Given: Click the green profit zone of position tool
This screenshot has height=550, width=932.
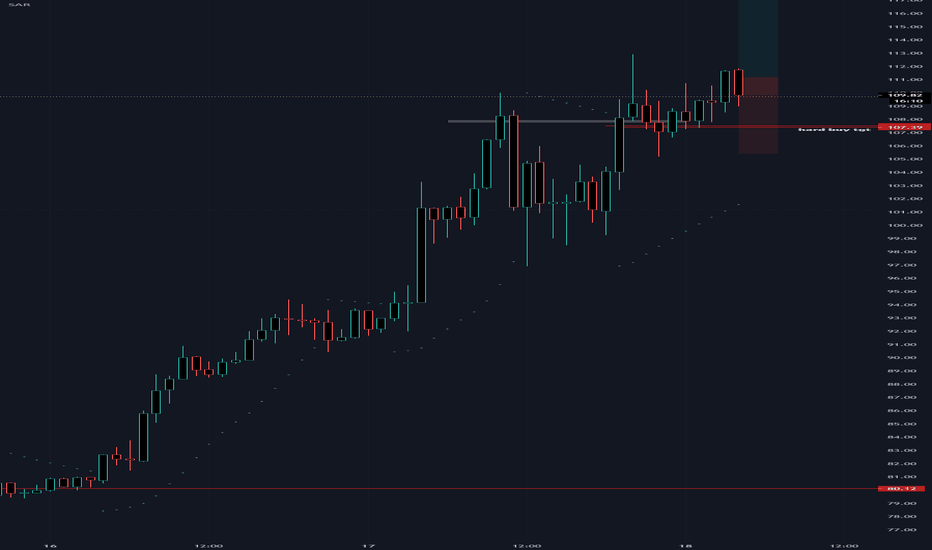Looking at the screenshot, I should pos(758,39).
